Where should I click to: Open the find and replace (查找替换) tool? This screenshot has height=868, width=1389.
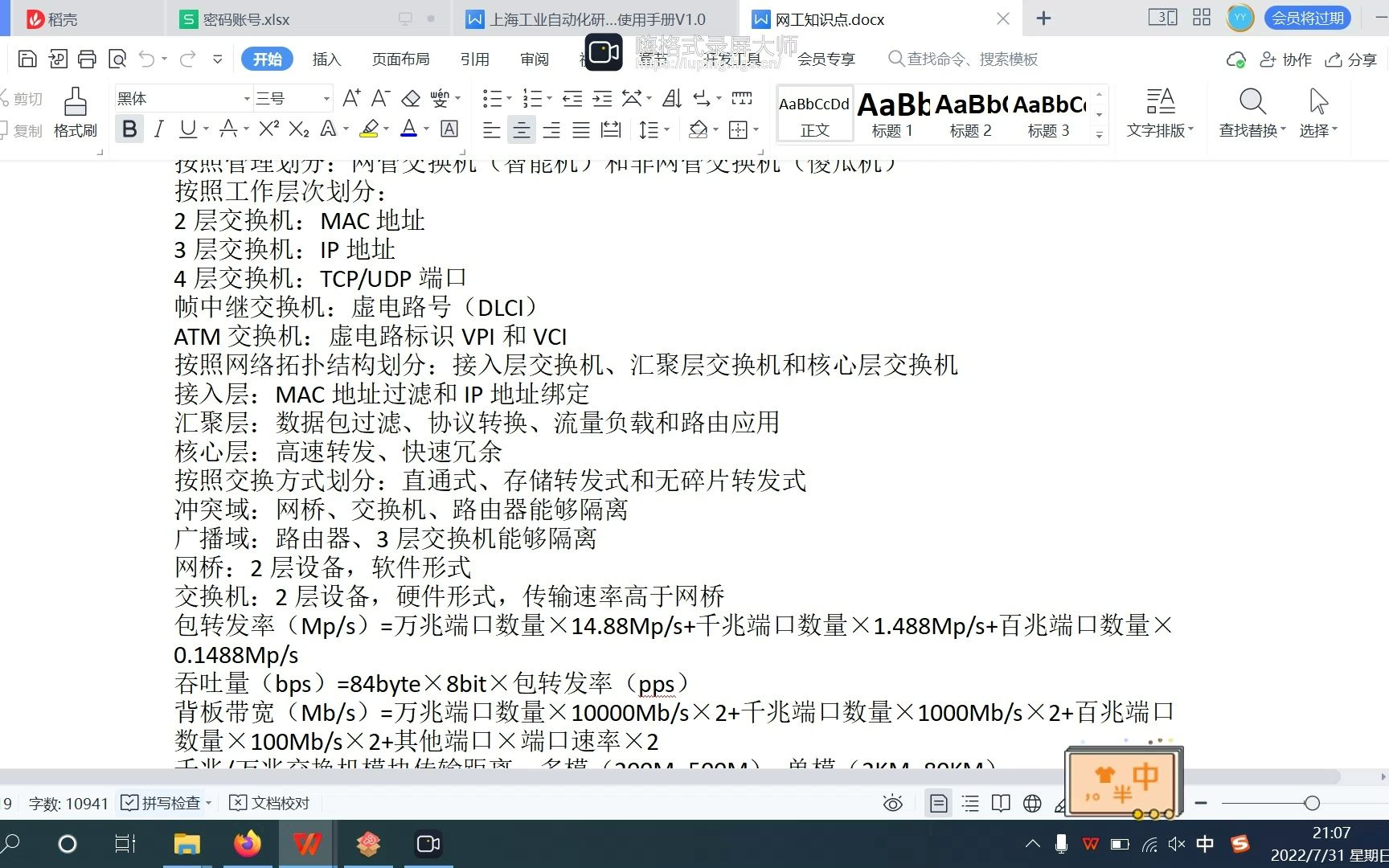tap(1250, 113)
